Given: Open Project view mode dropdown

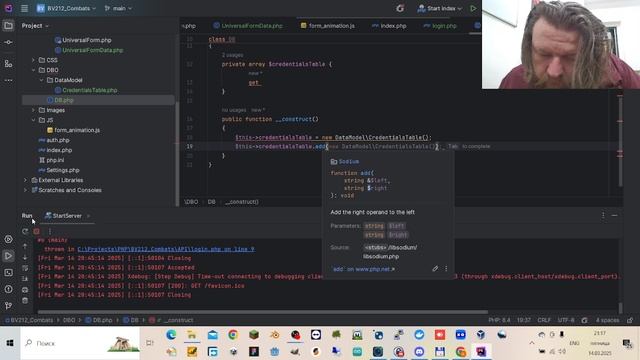Looking at the screenshot, I should [35, 26].
